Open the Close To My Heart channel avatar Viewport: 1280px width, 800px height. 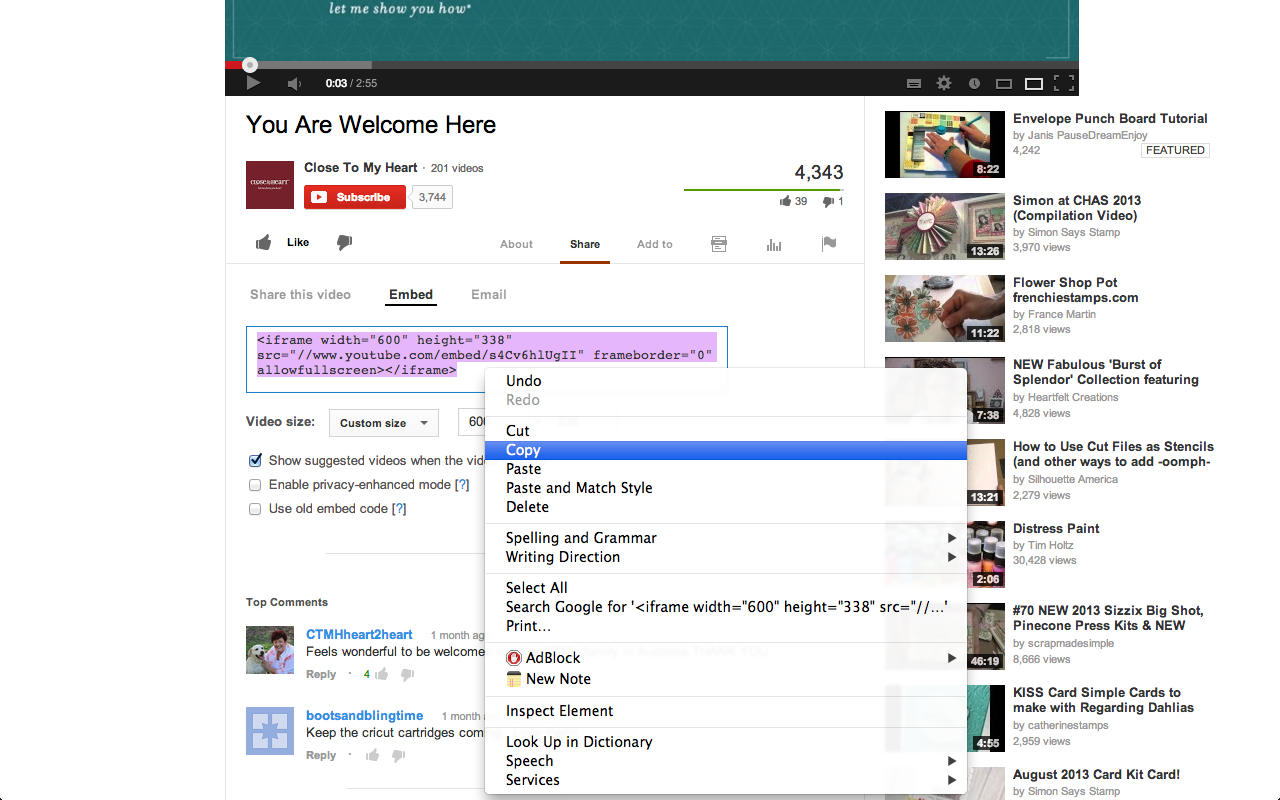point(270,185)
